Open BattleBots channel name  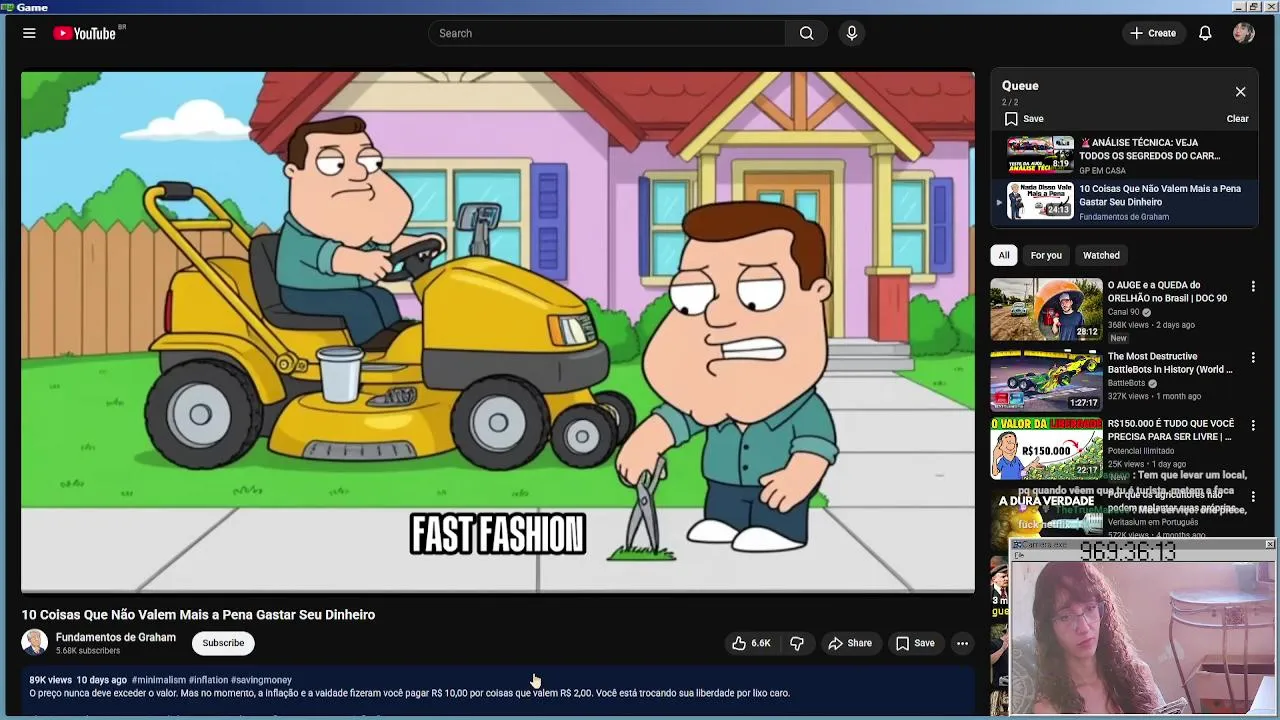[x=1126, y=383]
